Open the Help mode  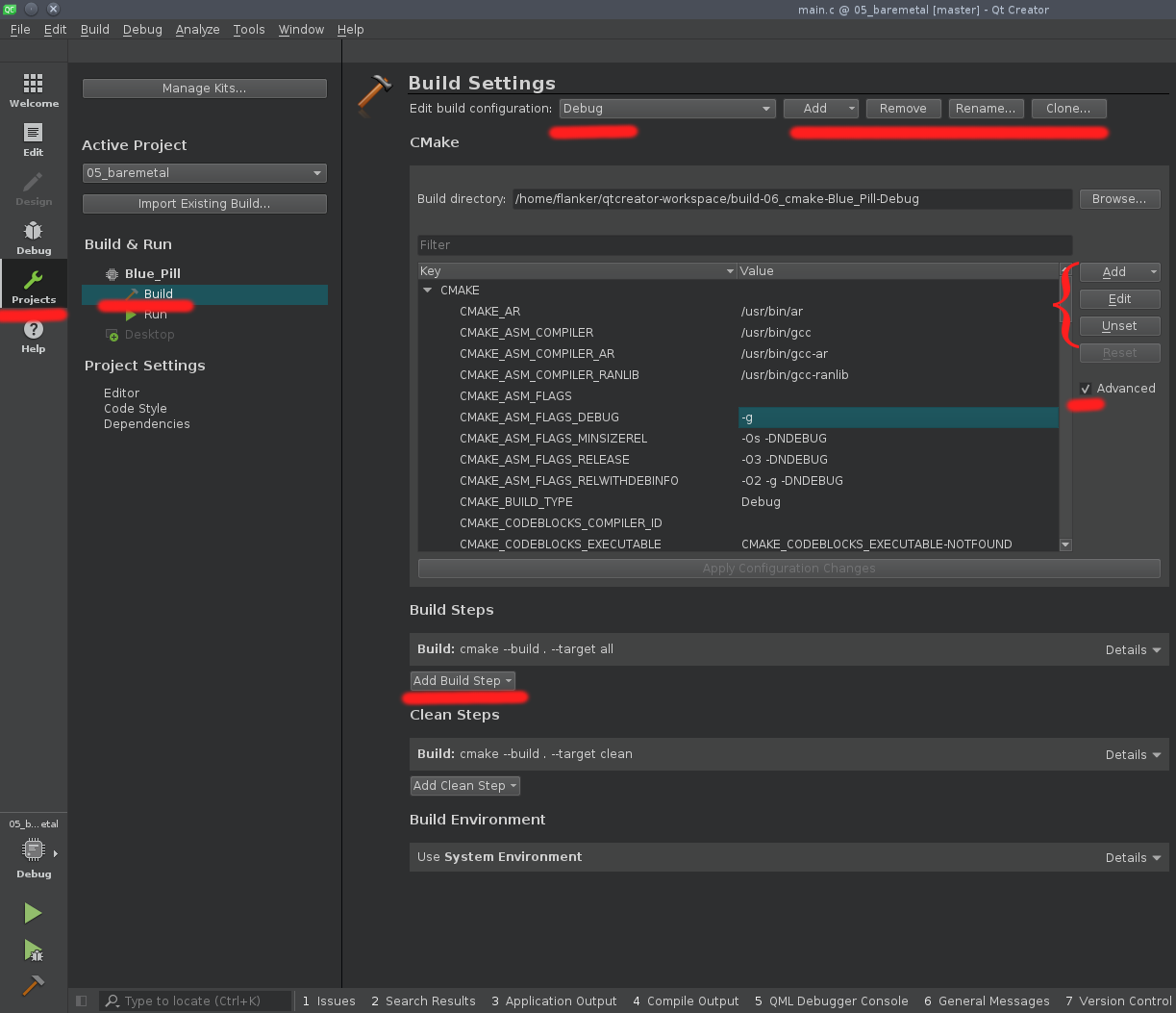(x=33, y=336)
